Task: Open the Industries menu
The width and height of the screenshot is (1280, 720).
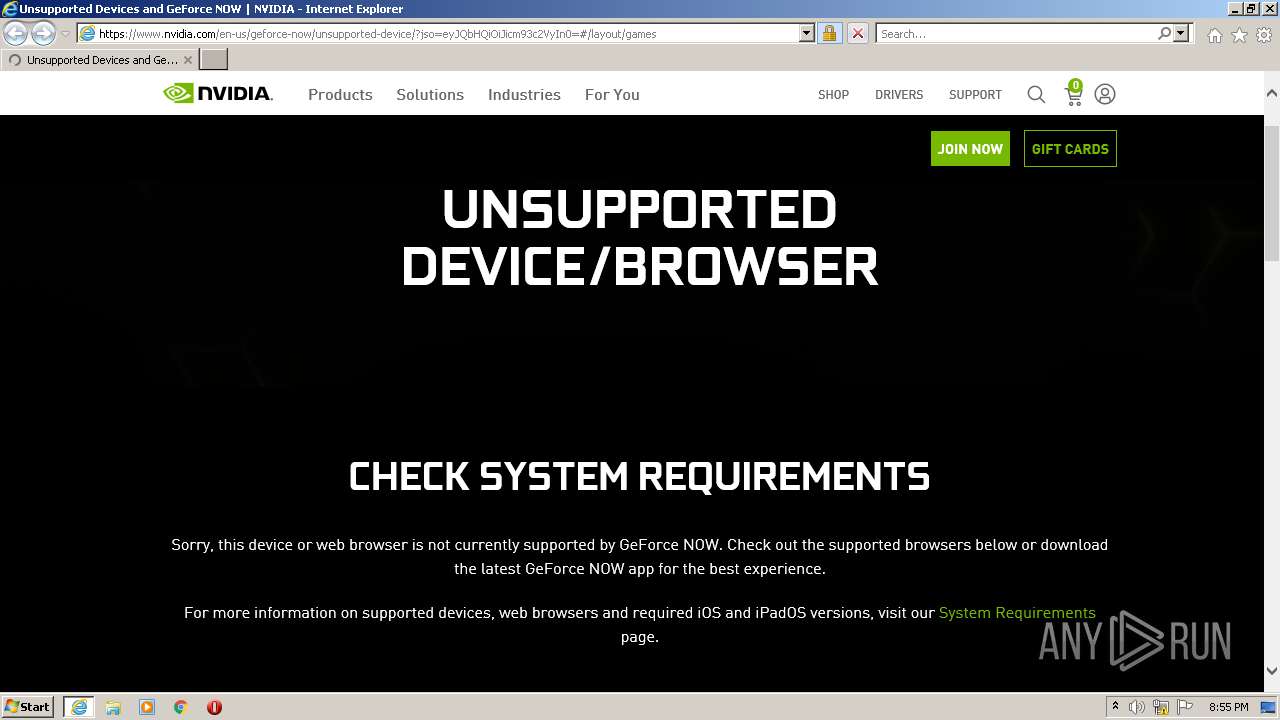Action: (524, 94)
